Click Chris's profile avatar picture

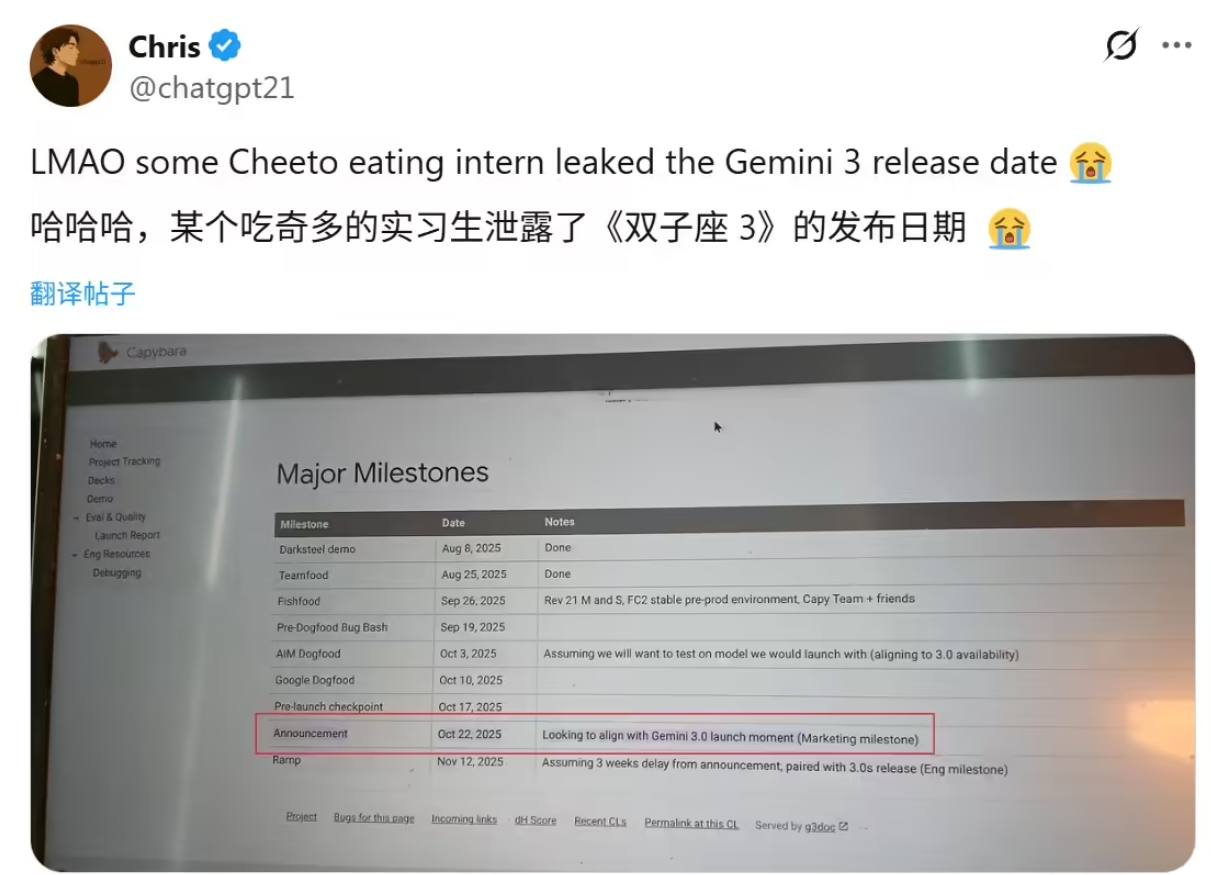(x=70, y=65)
